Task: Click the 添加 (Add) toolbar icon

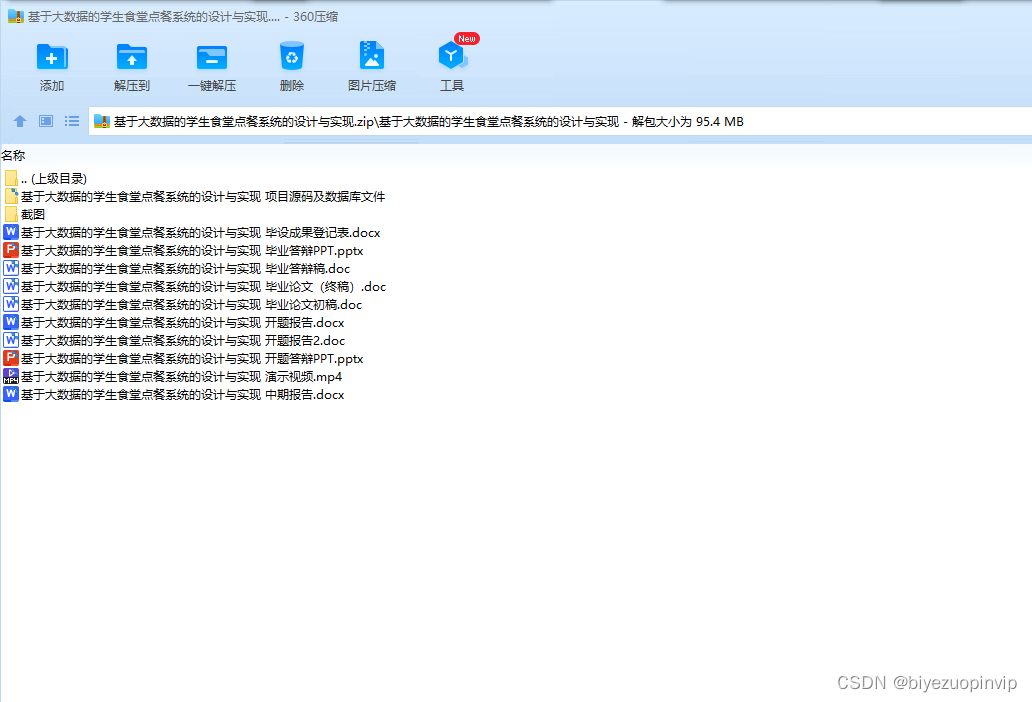Action: (52, 57)
